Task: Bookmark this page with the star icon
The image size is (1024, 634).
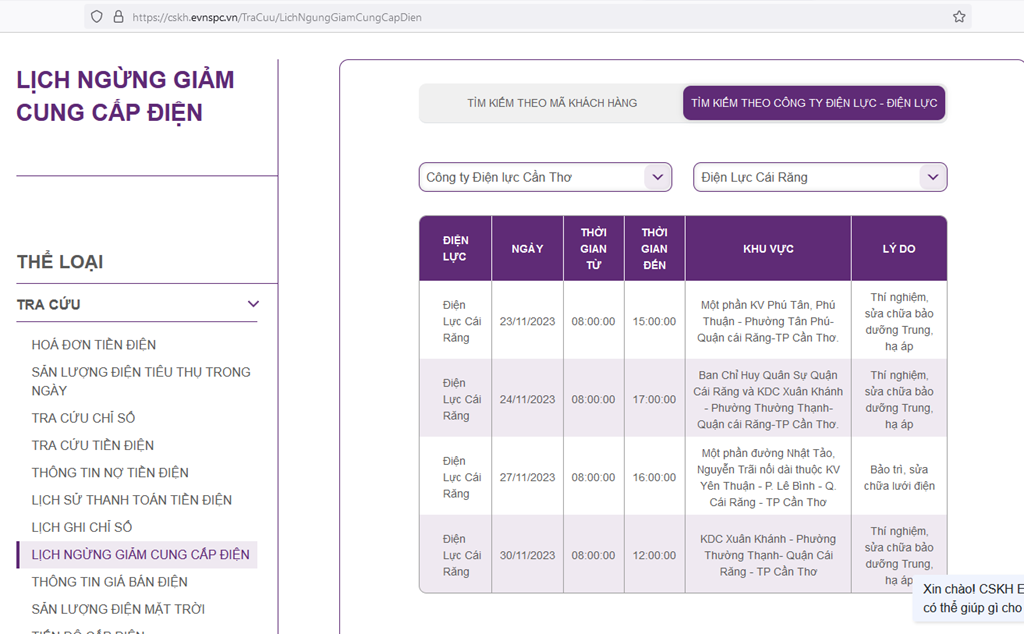Action: tap(959, 17)
